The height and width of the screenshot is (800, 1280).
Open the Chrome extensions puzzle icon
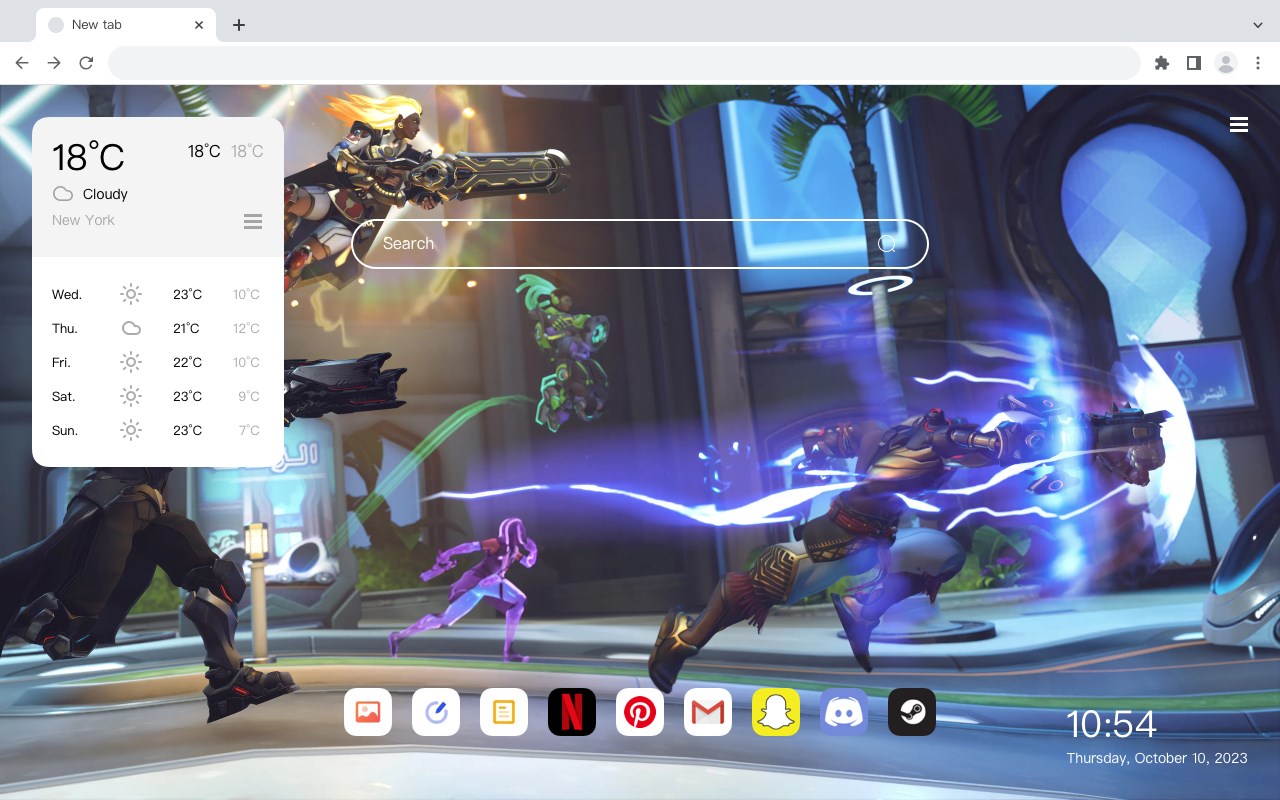click(1161, 63)
